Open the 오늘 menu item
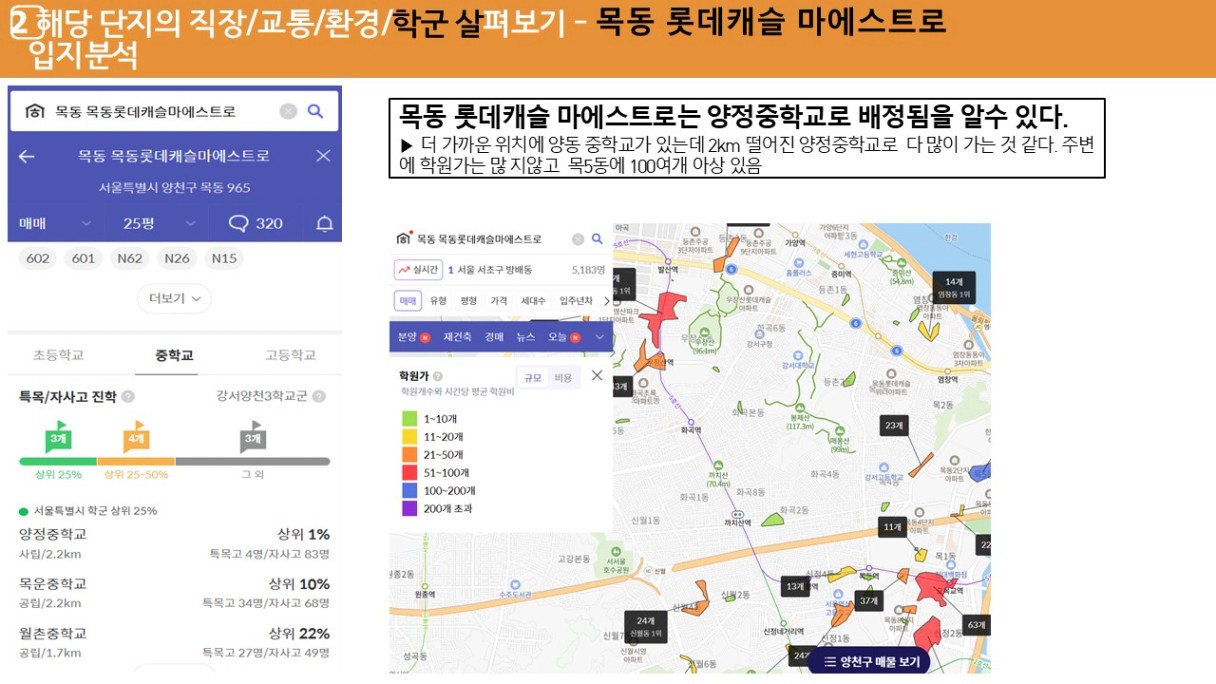Screen dimensions: 1216x684 pyautogui.click(x=563, y=337)
